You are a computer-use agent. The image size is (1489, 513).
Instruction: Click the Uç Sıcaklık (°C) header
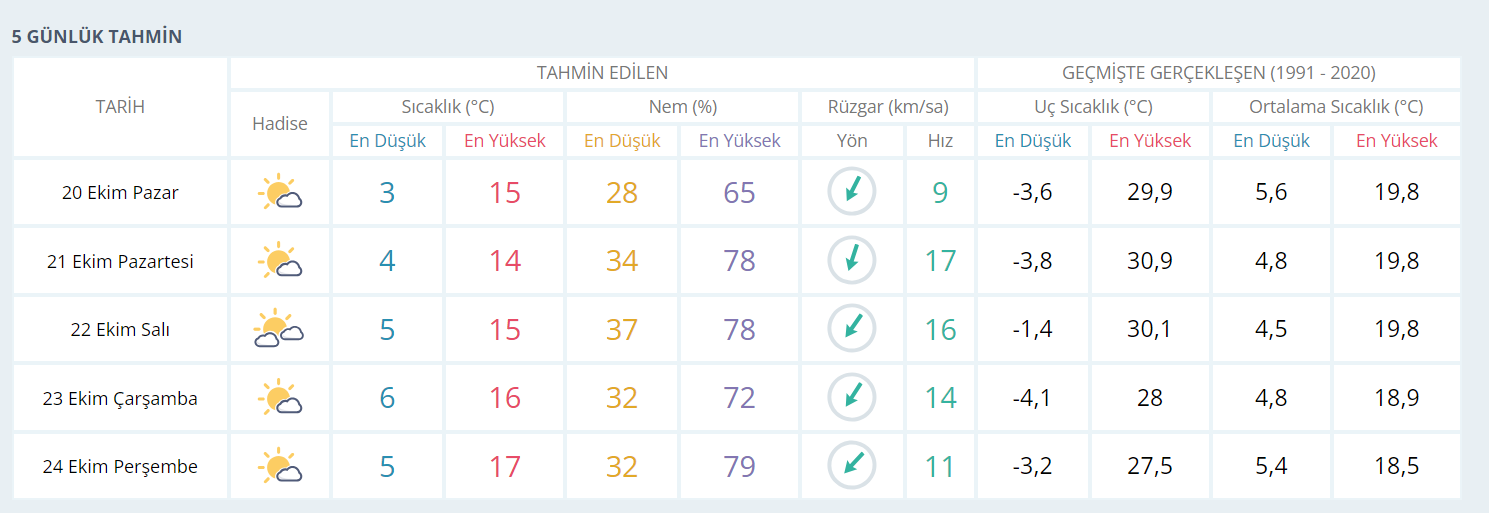pyautogui.click(x=1093, y=107)
